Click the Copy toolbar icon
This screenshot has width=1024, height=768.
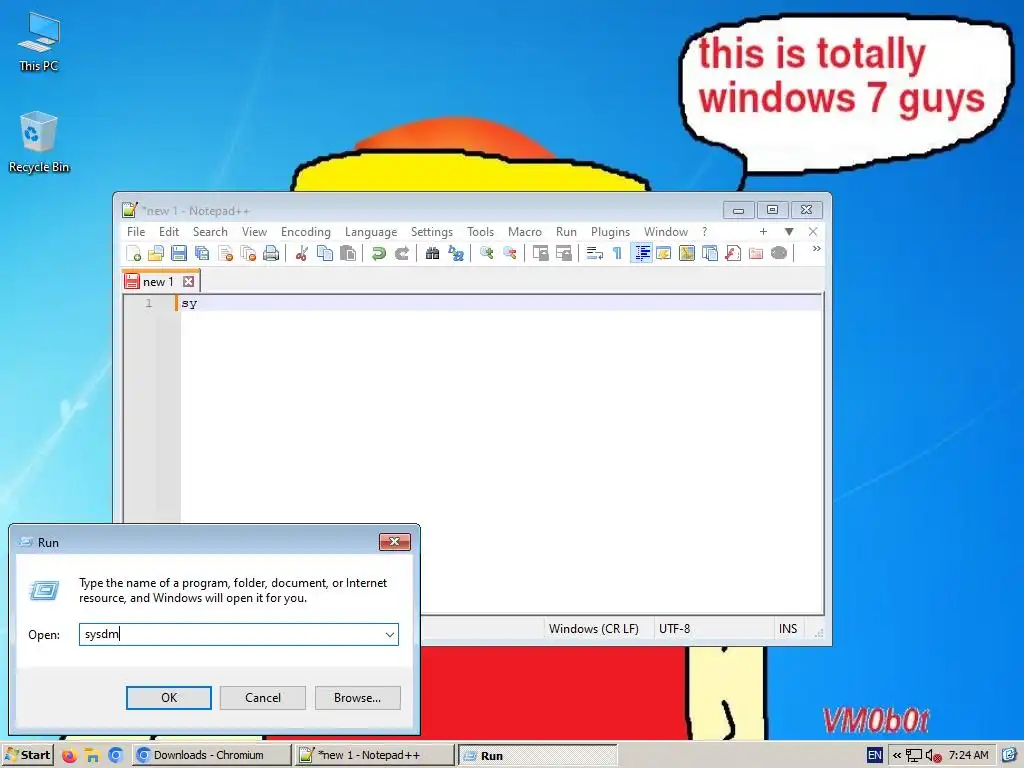pyautogui.click(x=325, y=253)
